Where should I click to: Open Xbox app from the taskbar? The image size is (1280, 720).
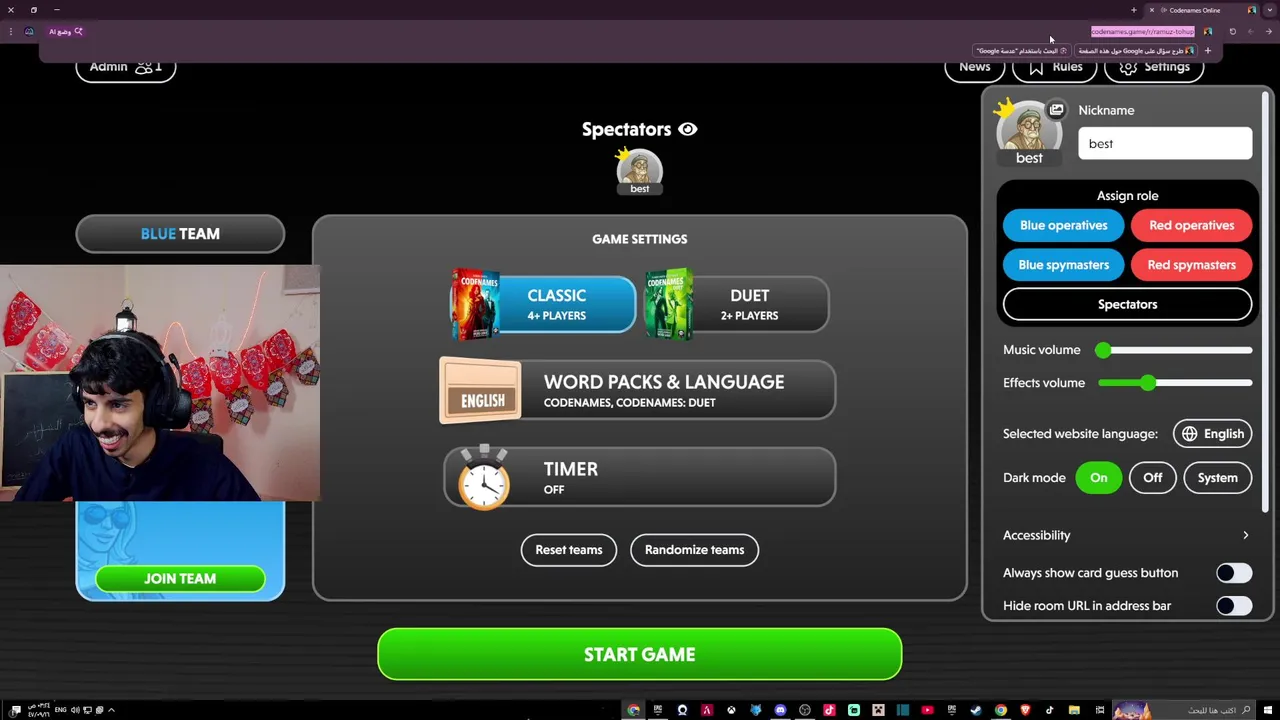coord(731,710)
